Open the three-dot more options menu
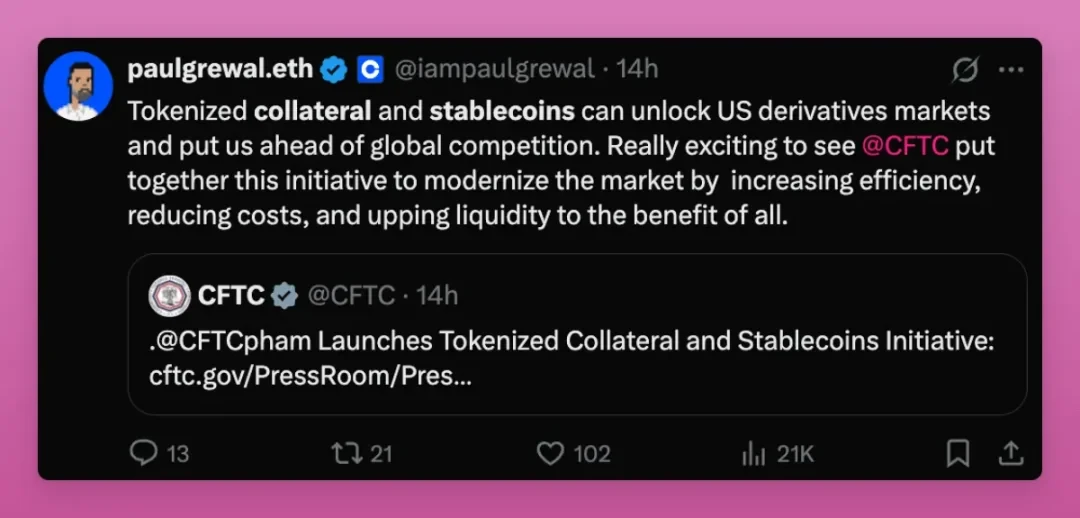Screen dimensions: 1080x518 click(x=1011, y=70)
